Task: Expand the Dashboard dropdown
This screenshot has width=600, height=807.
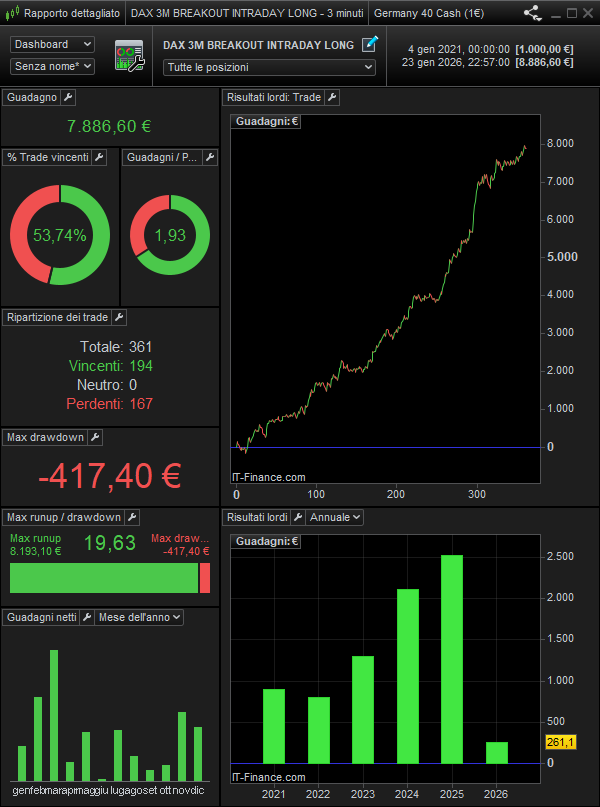Action: [x=53, y=45]
